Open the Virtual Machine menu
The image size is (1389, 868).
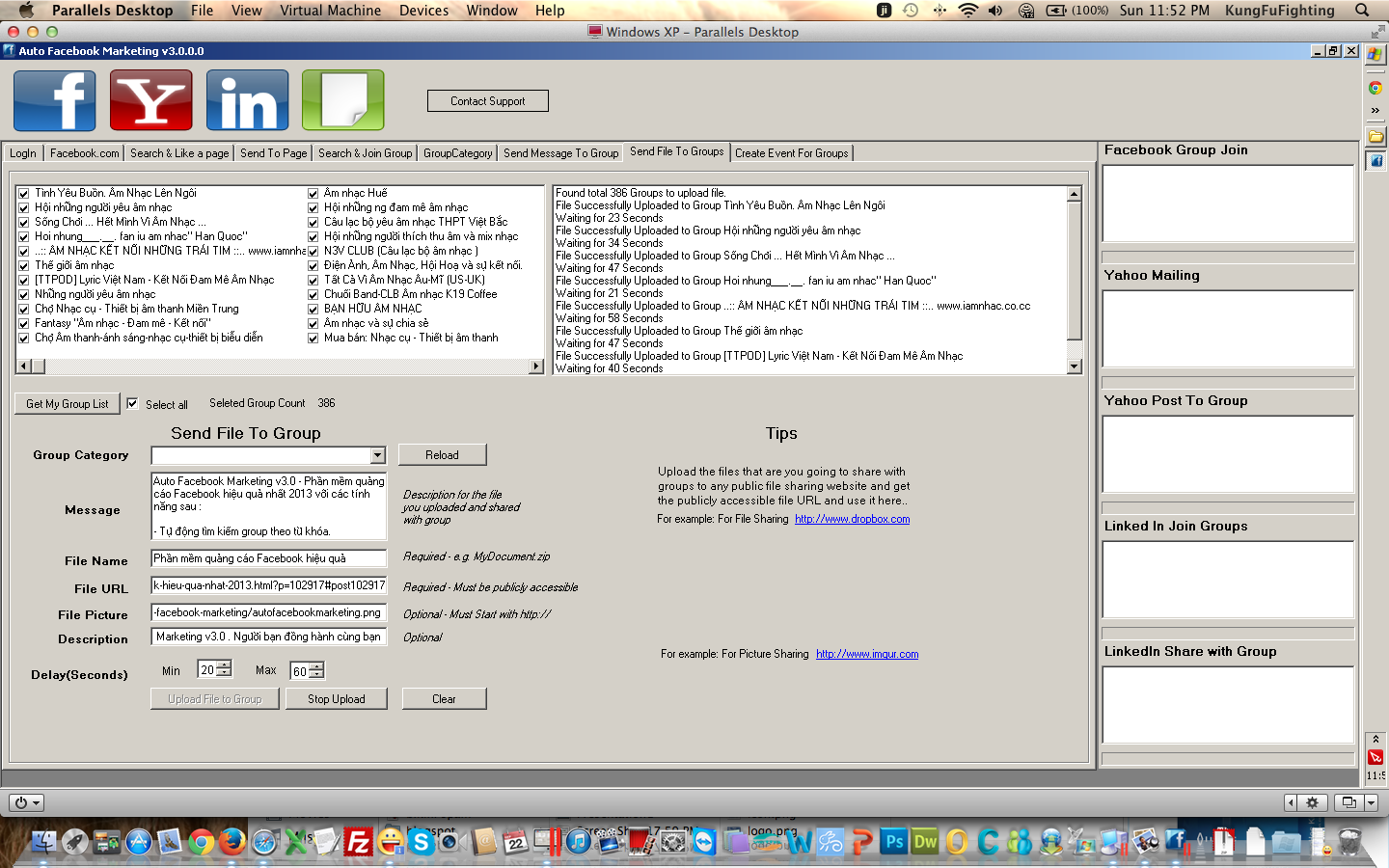(331, 10)
